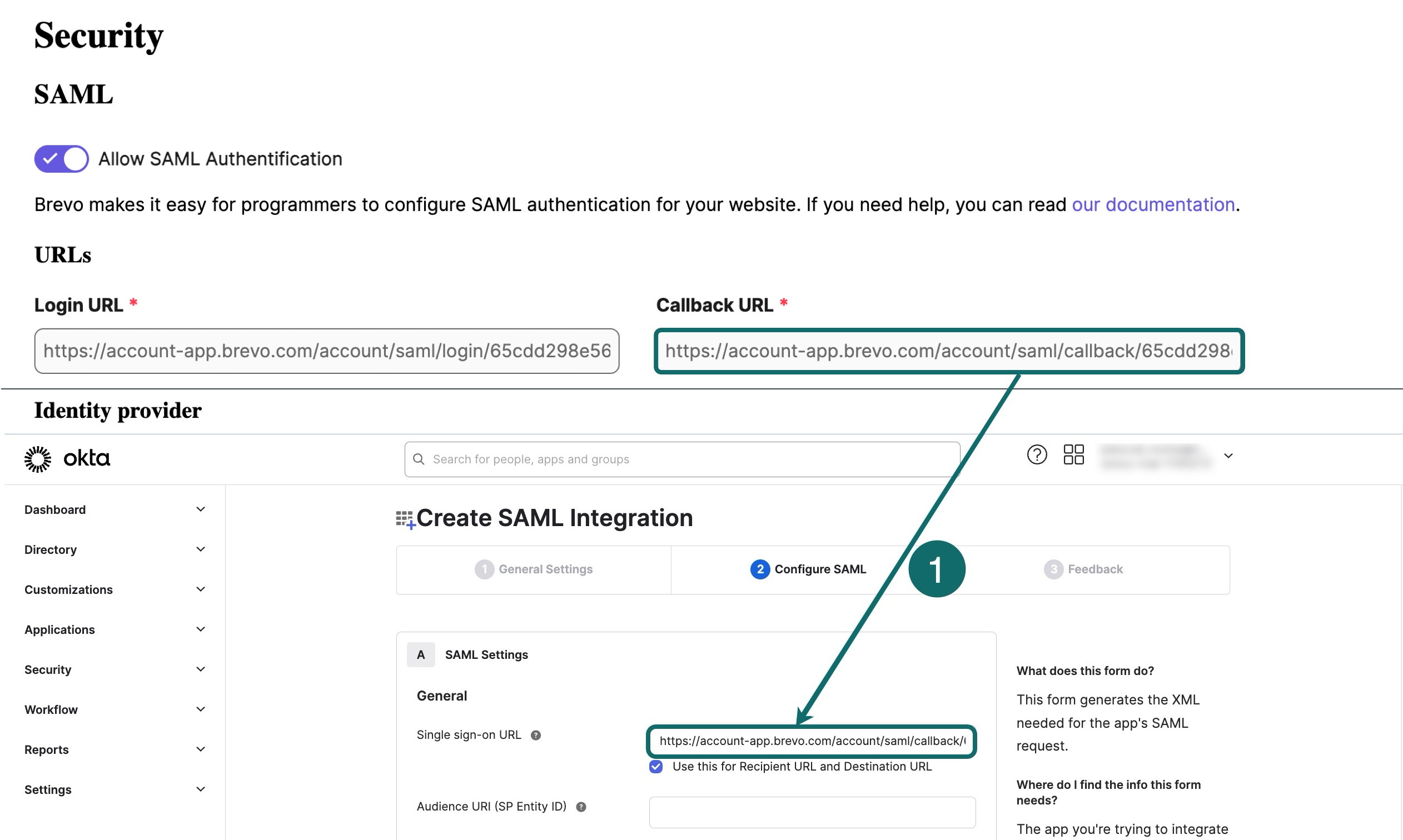Click the help tooltip beside Single sign-on URL
Viewport: 1403px width, 840px height.
tap(536, 736)
